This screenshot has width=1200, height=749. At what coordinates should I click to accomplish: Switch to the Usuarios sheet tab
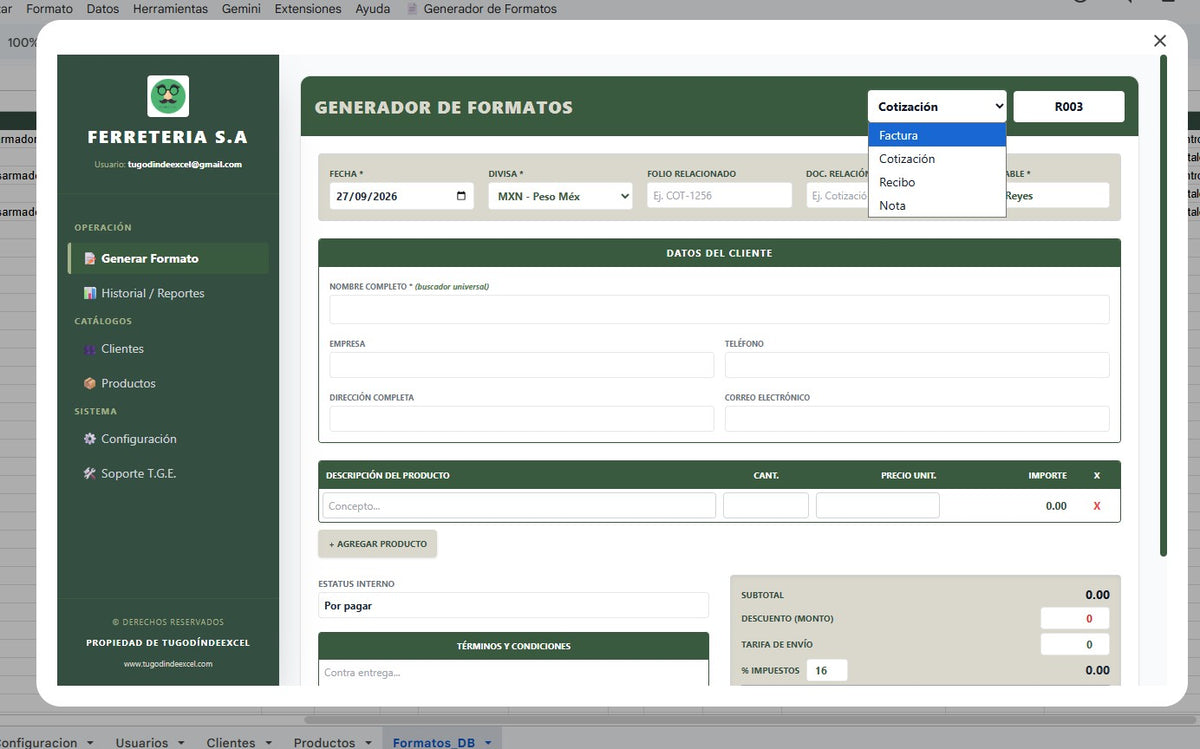point(142,743)
